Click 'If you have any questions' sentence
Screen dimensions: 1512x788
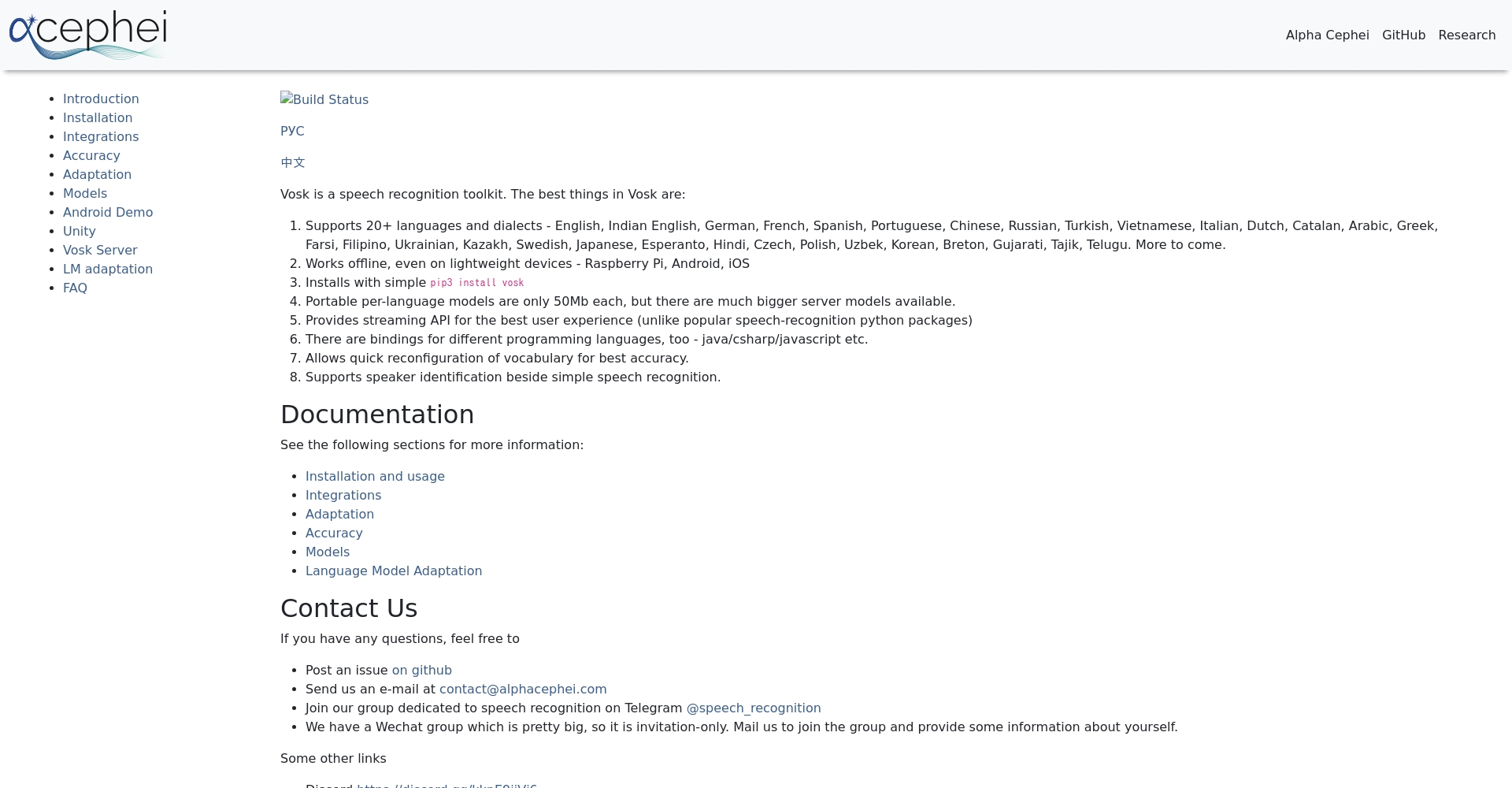(400, 638)
